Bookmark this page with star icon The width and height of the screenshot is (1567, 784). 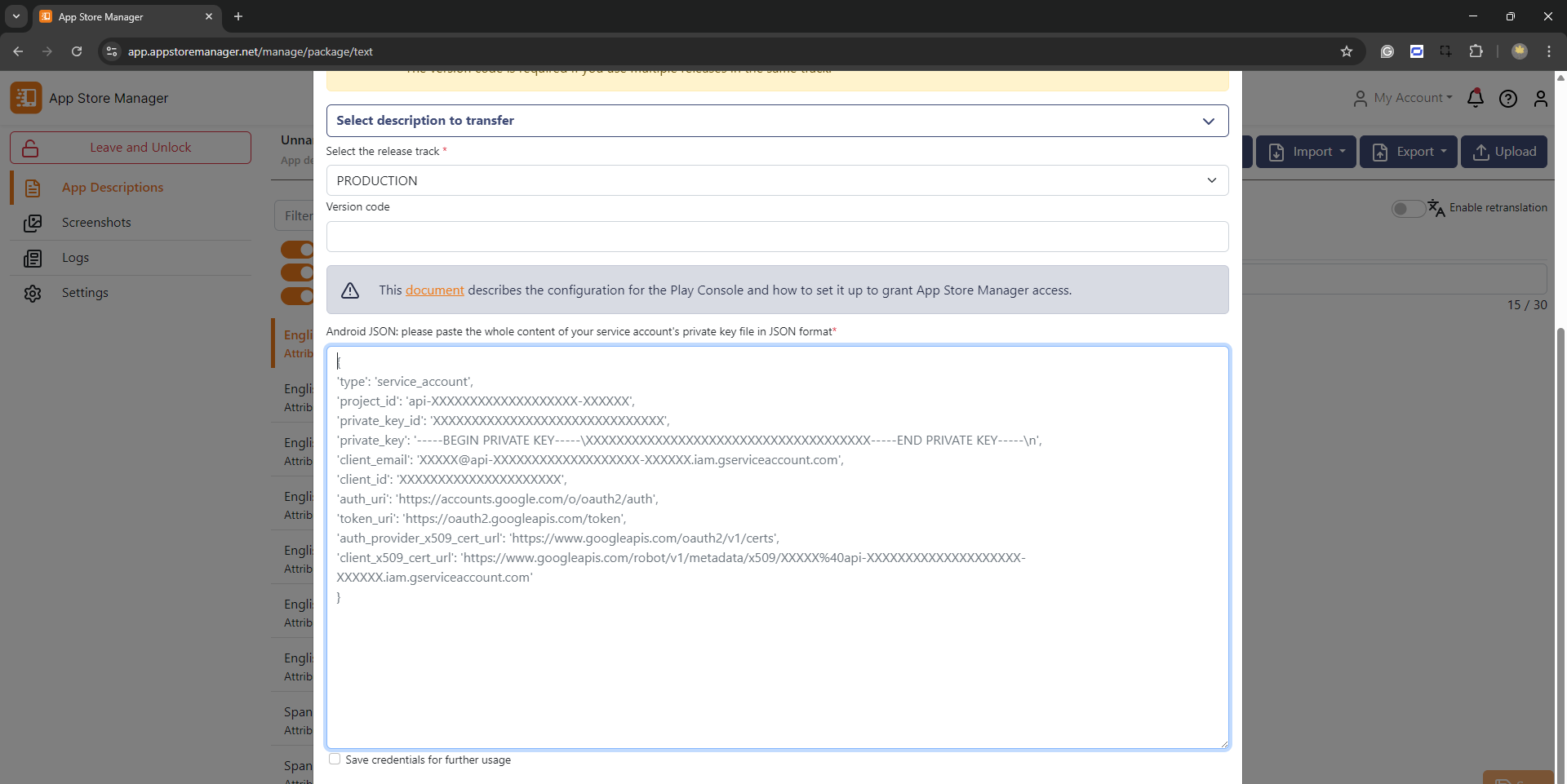point(1347,51)
